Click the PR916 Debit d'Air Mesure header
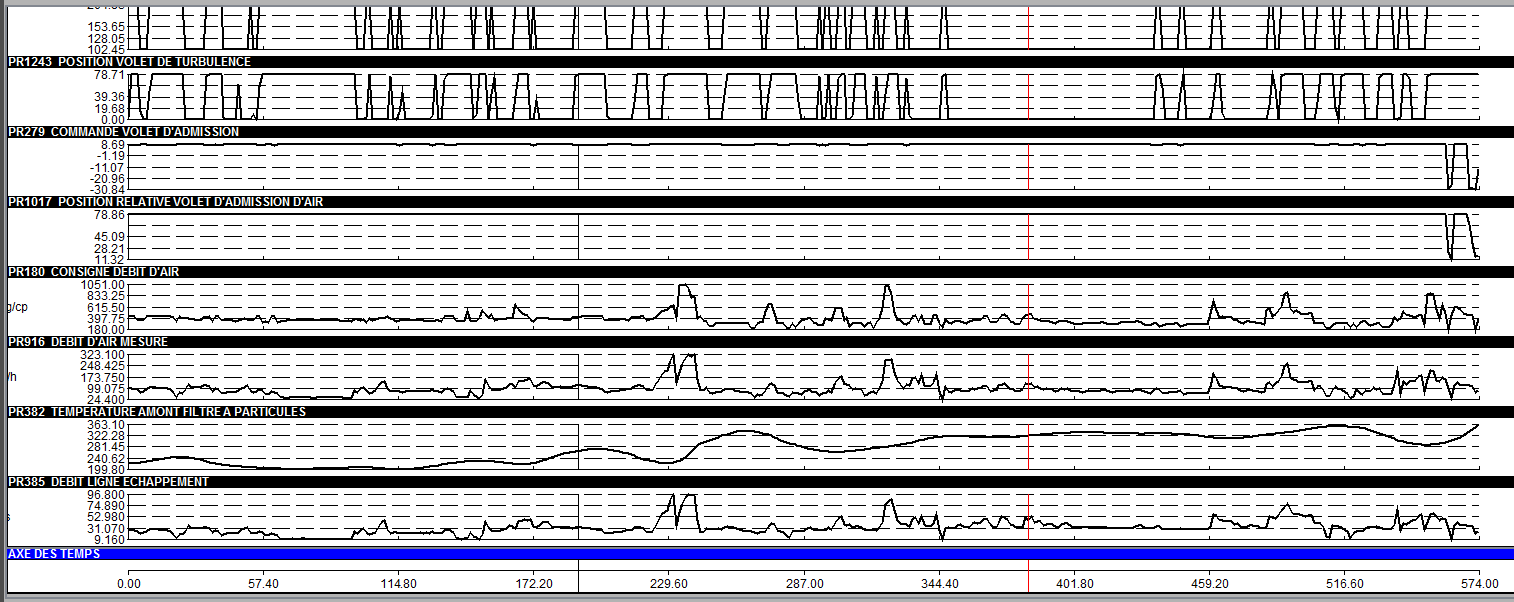The height and width of the screenshot is (602, 1514). coord(759,342)
